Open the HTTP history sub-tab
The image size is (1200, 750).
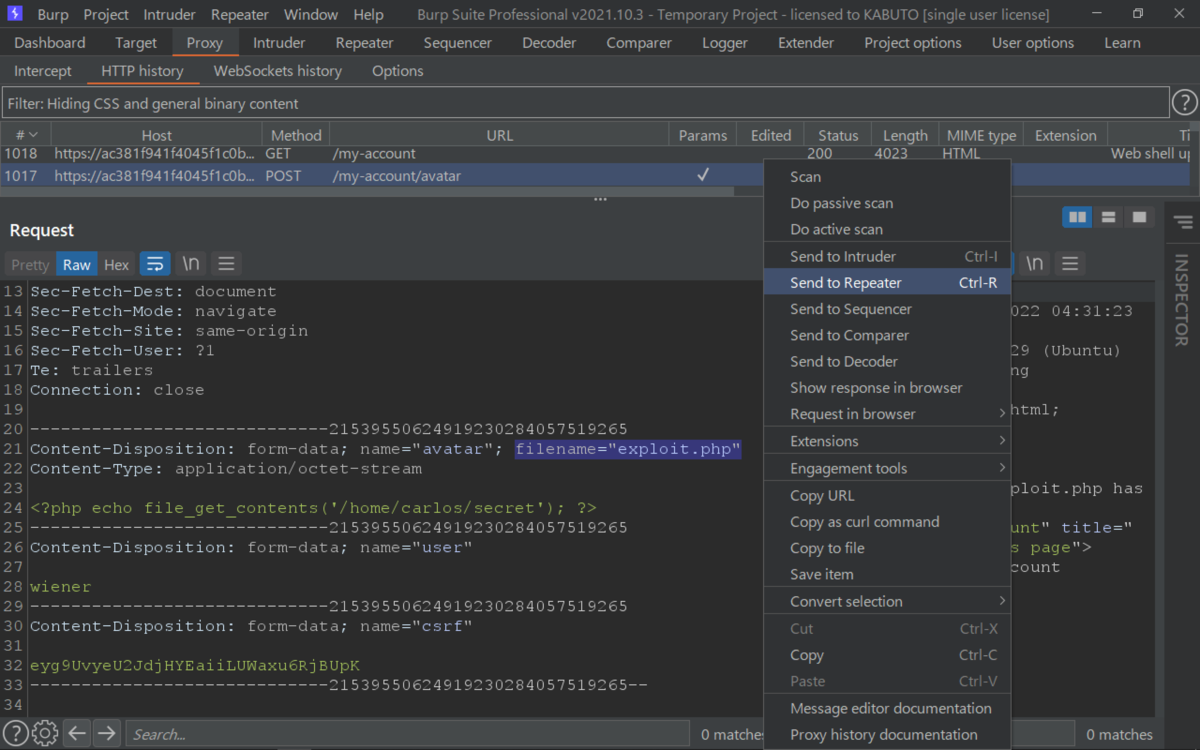[142, 71]
